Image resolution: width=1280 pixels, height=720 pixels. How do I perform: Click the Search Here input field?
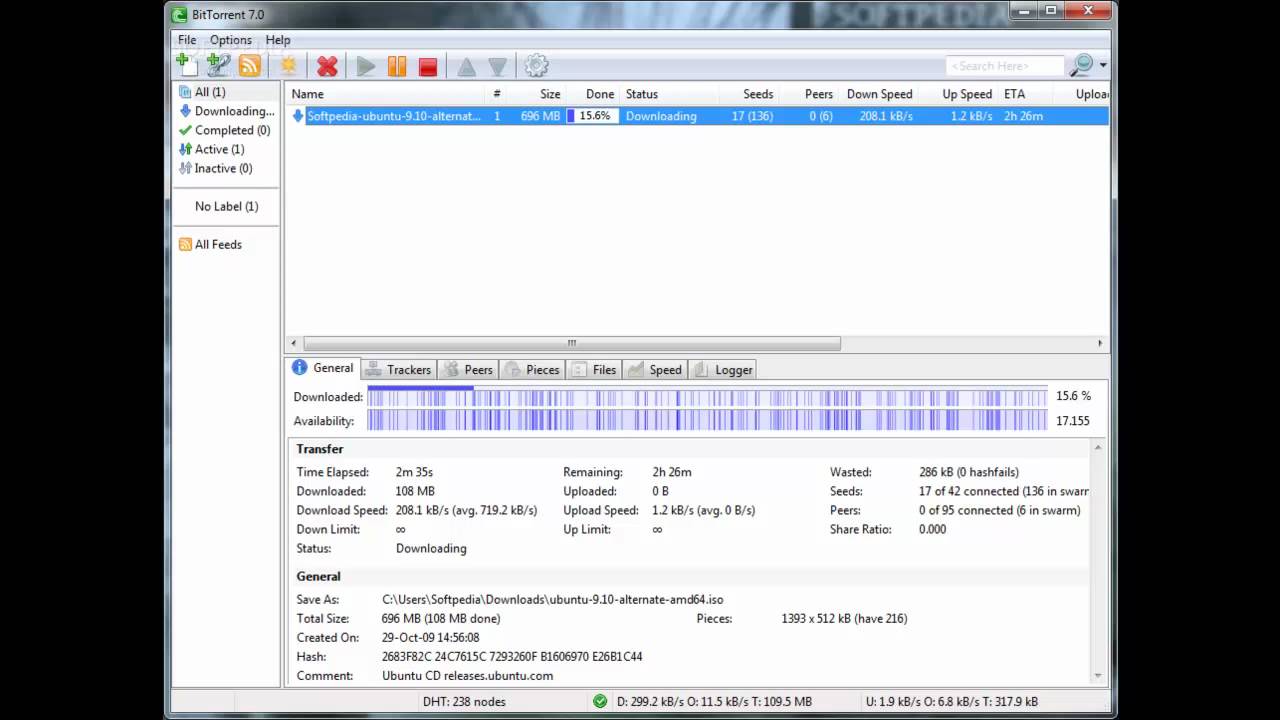click(1005, 66)
